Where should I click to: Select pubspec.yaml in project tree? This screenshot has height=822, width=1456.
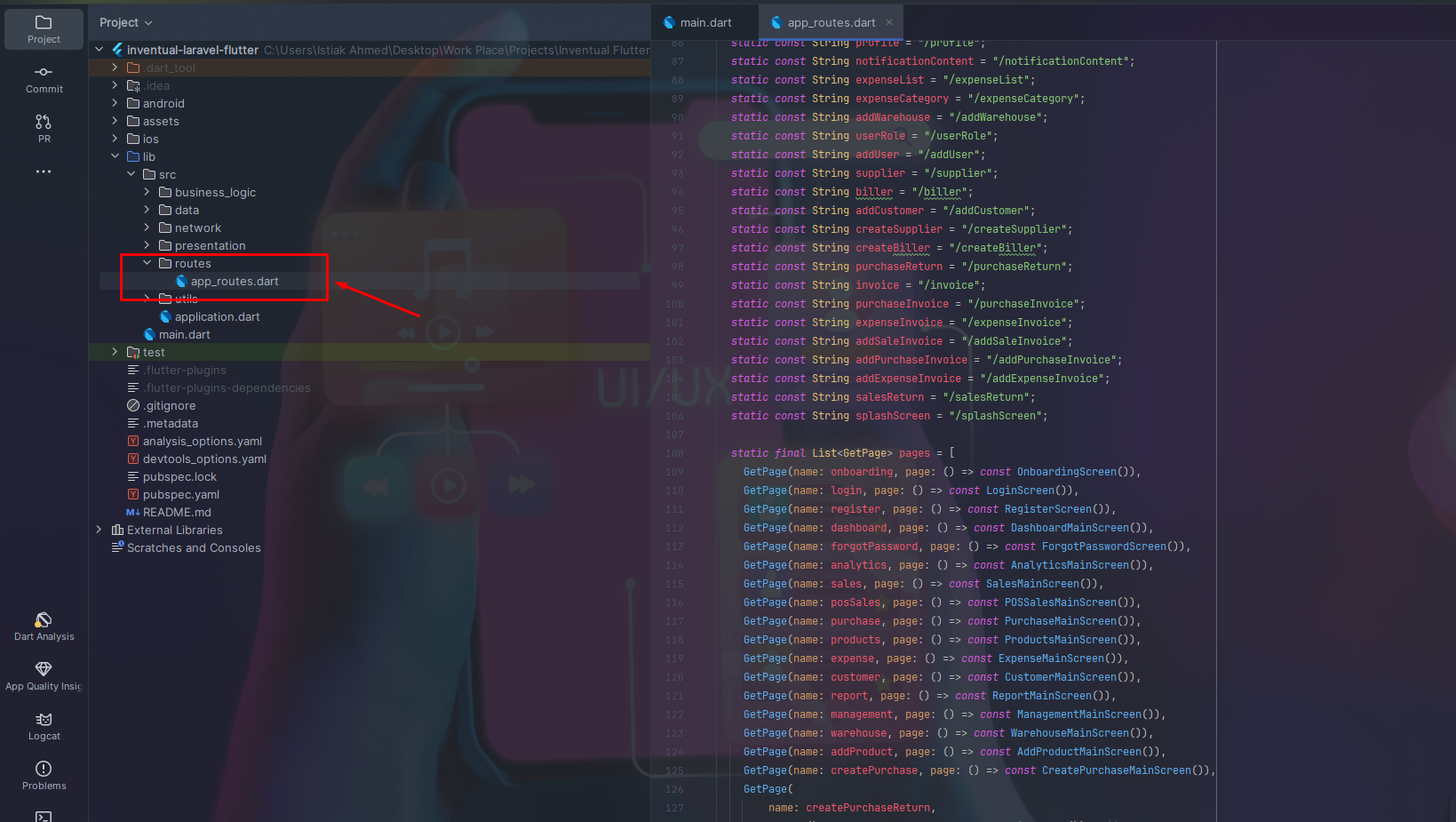click(x=181, y=494)
